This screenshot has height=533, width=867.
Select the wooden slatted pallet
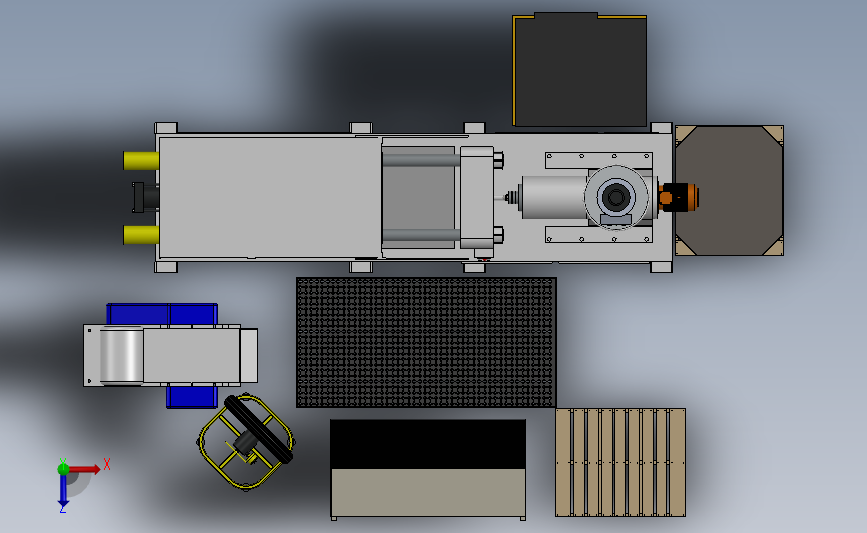point(620,462)
